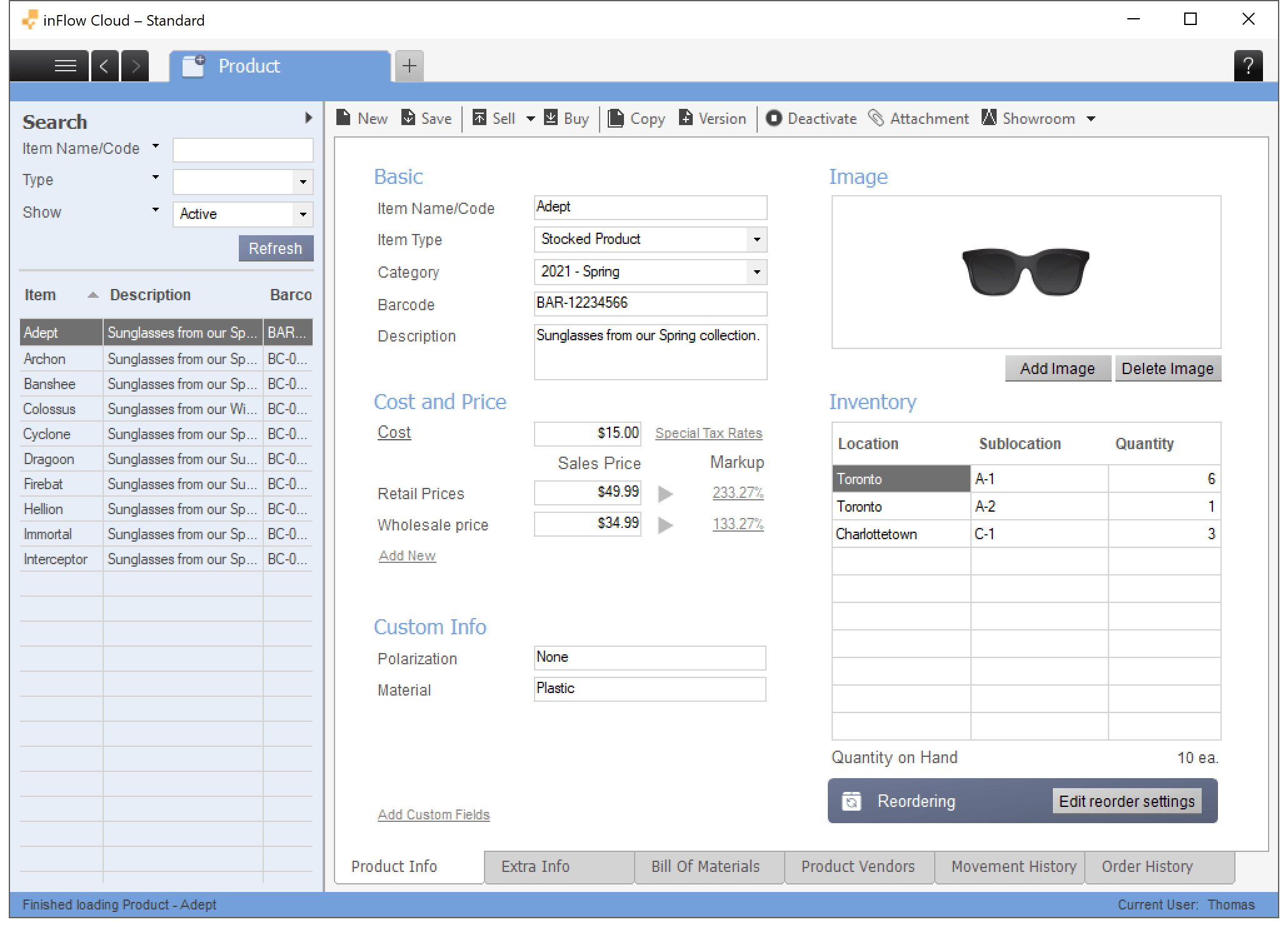Click the Add Image button
The height and width of the screenshot is (927, 1288).
(1055, 368)
